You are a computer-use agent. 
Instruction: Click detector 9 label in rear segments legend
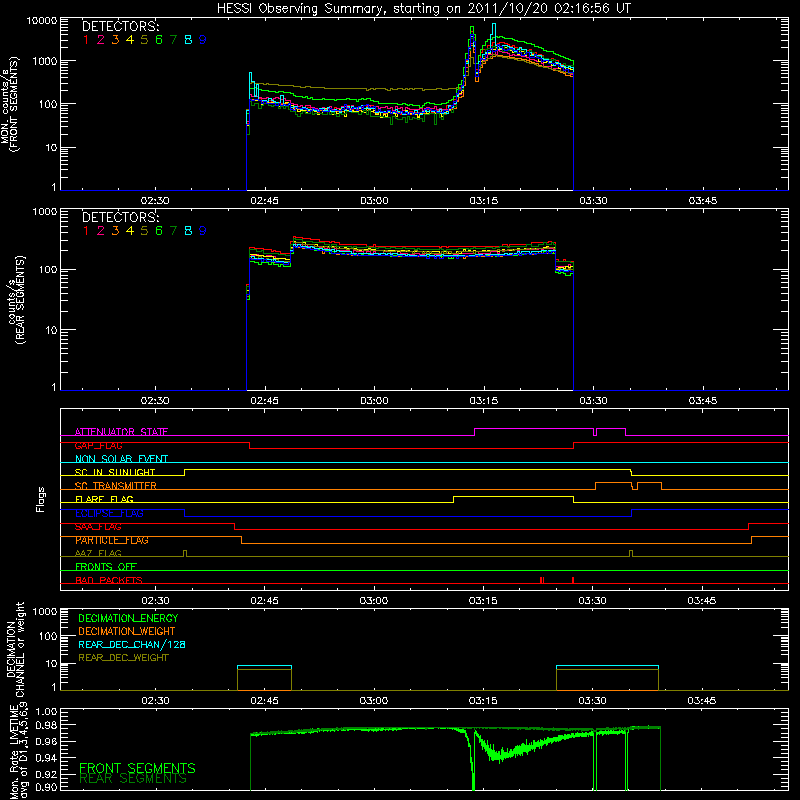click(203, 231)
